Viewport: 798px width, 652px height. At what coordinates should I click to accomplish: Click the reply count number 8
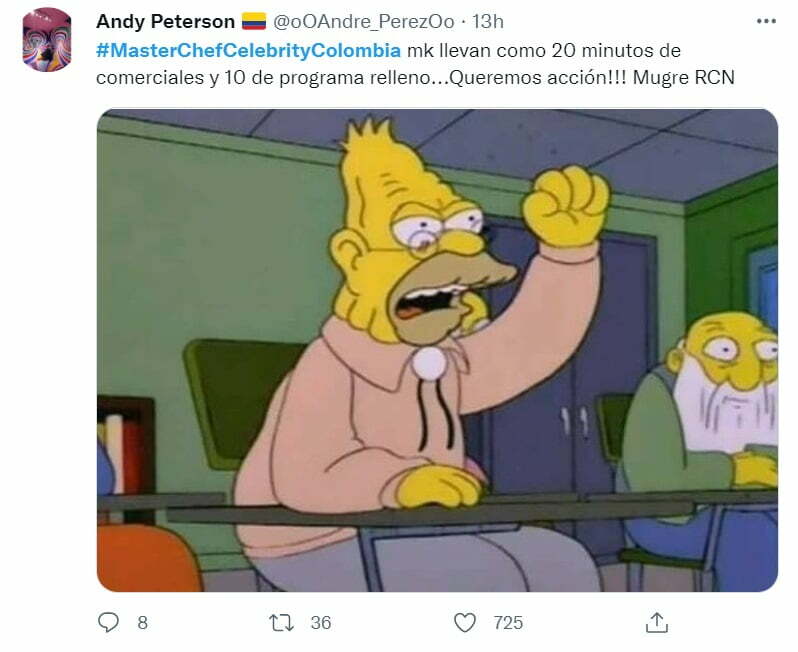coord(142,622)
